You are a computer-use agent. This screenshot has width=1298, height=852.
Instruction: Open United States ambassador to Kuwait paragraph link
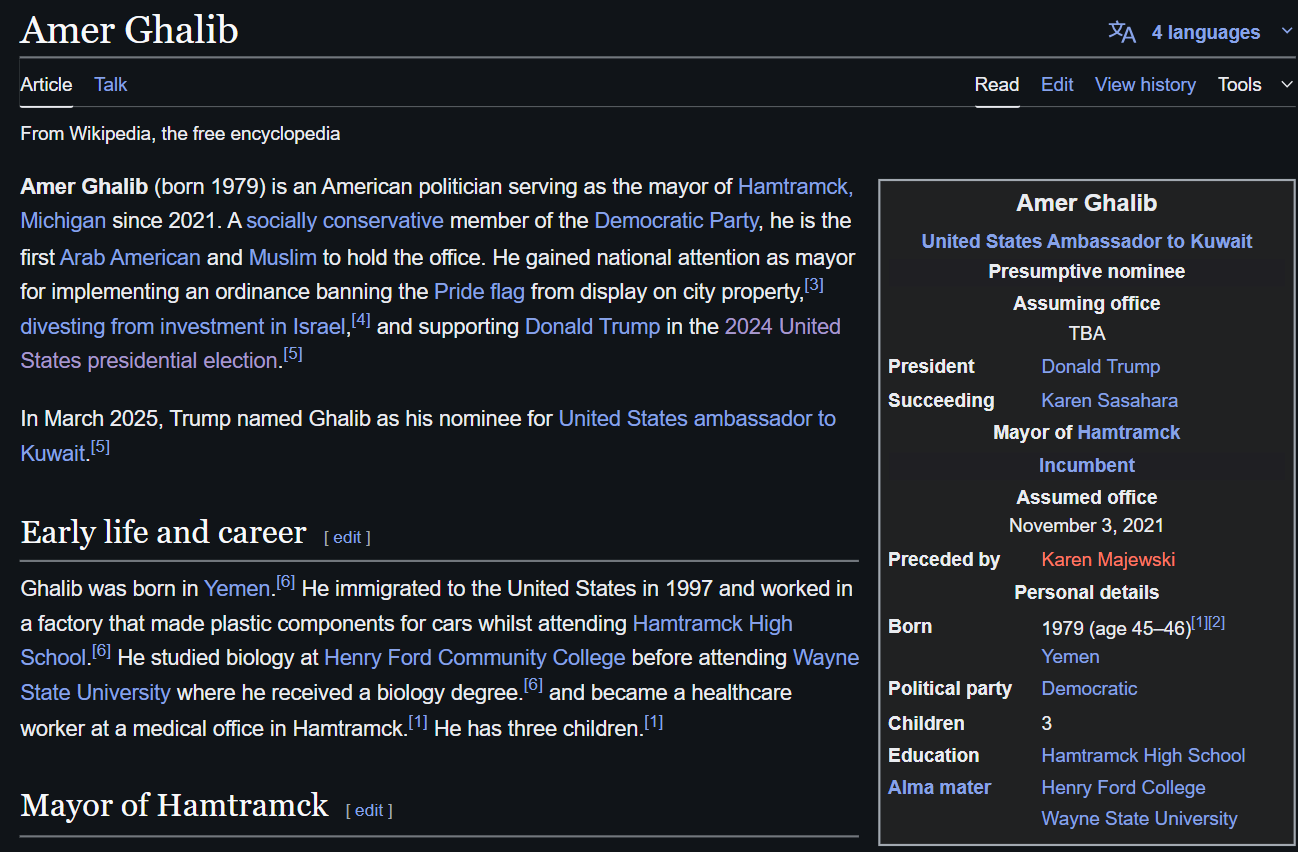pos(697,418)
